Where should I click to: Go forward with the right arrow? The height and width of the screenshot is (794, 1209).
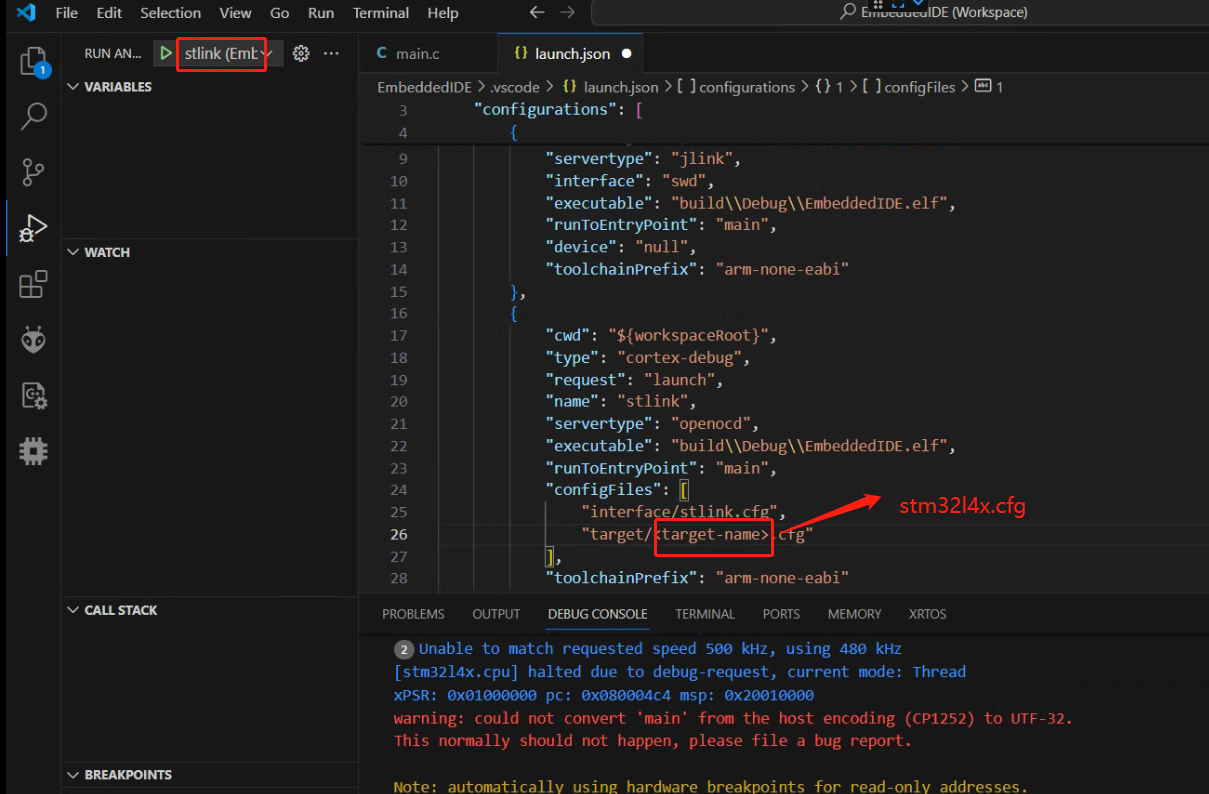coord(567,13)
